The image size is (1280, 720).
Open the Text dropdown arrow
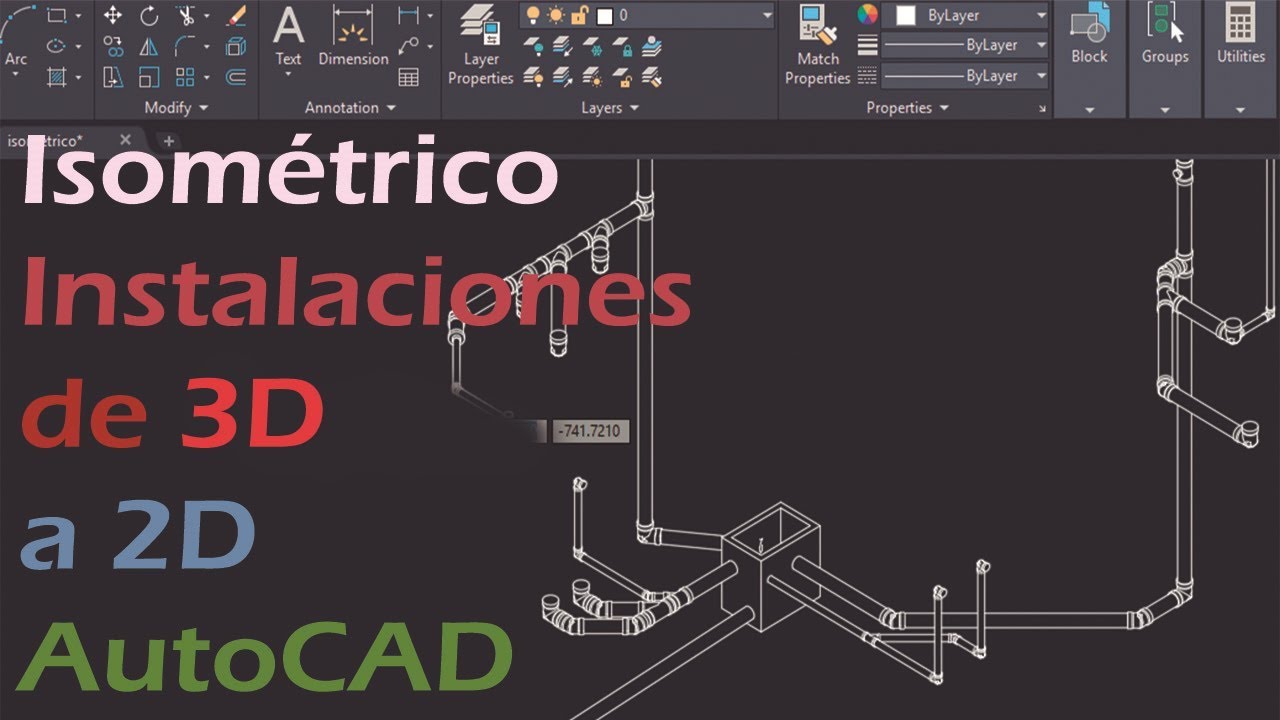[x=288, y=75]
